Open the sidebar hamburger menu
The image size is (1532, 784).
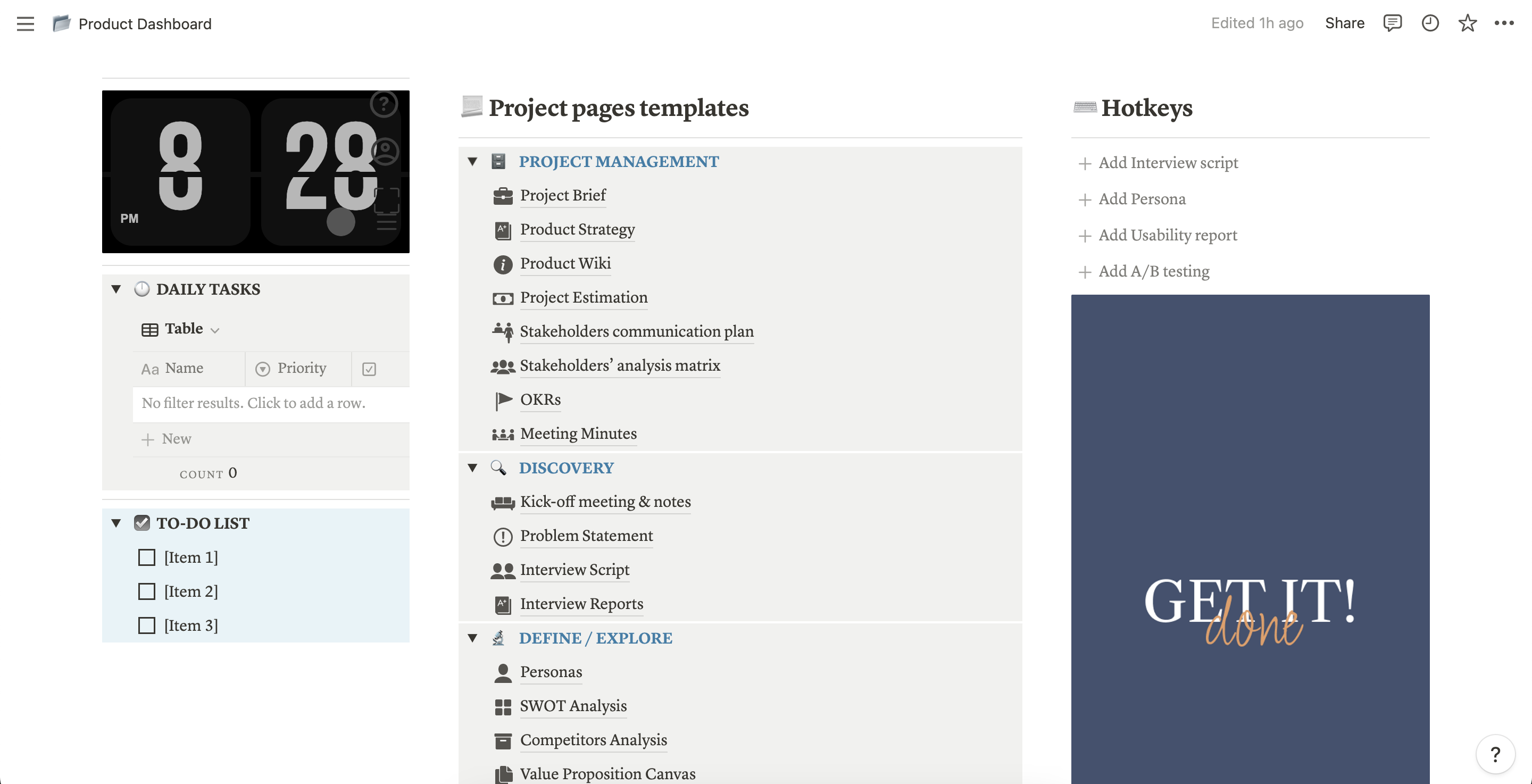[x=25, y=24]
